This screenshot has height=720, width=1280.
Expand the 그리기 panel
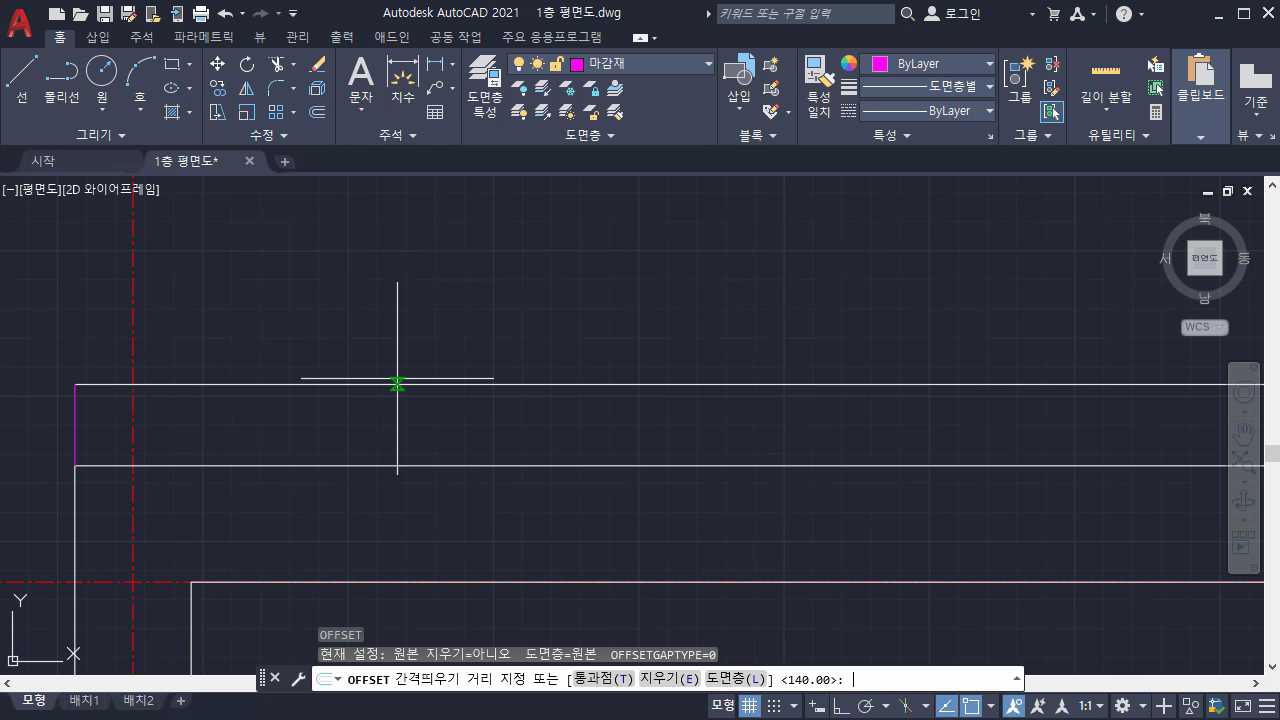[101, 135]
